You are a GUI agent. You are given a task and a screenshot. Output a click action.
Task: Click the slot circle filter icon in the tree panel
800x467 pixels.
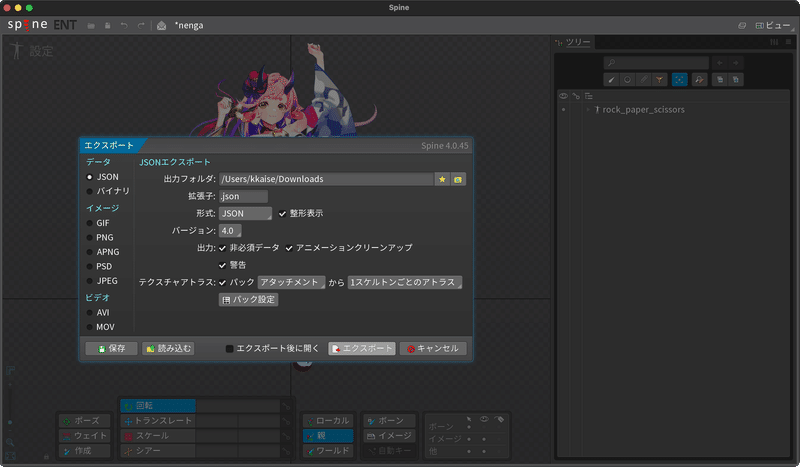click(627, 80)
